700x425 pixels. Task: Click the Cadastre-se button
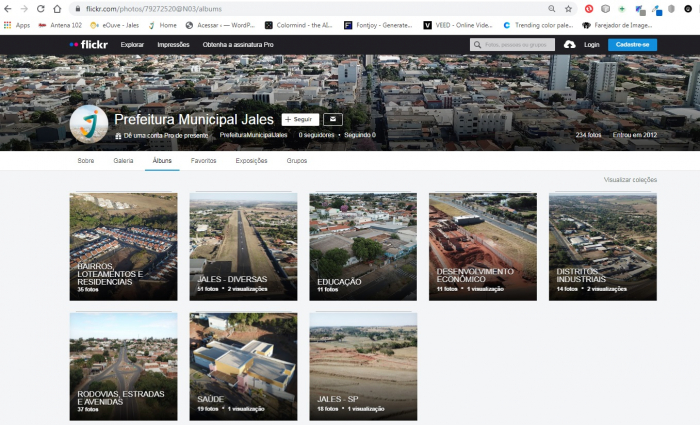coord(632,45)
